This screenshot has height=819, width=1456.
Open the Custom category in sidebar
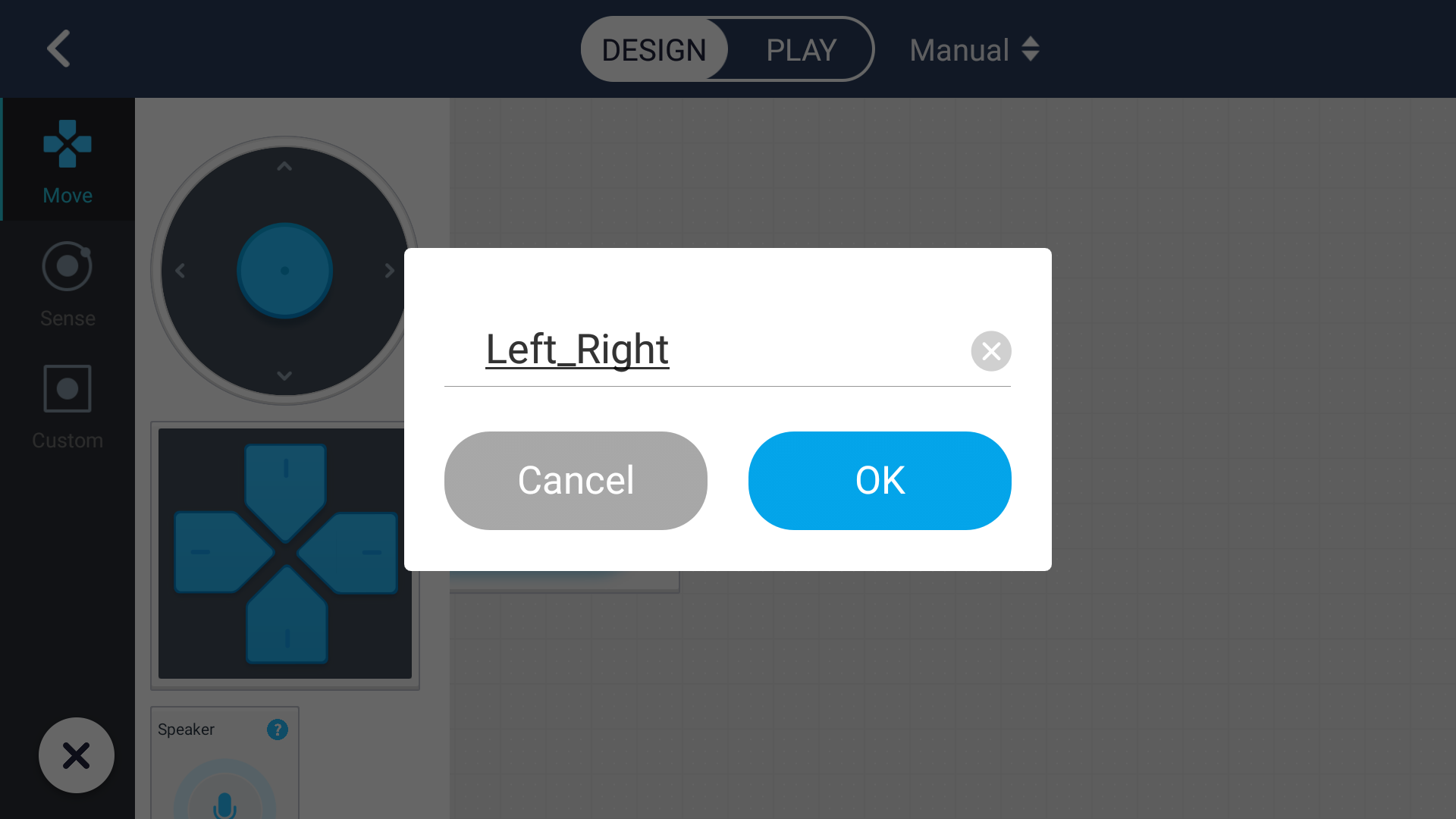click(67, 406)
